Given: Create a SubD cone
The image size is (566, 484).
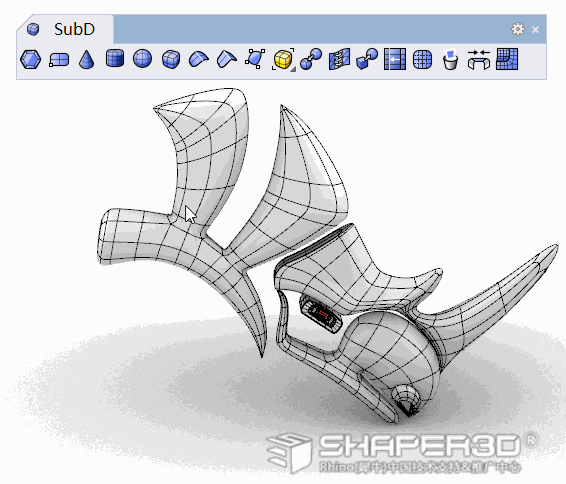Looking at the screenshot, I should 87,59.
